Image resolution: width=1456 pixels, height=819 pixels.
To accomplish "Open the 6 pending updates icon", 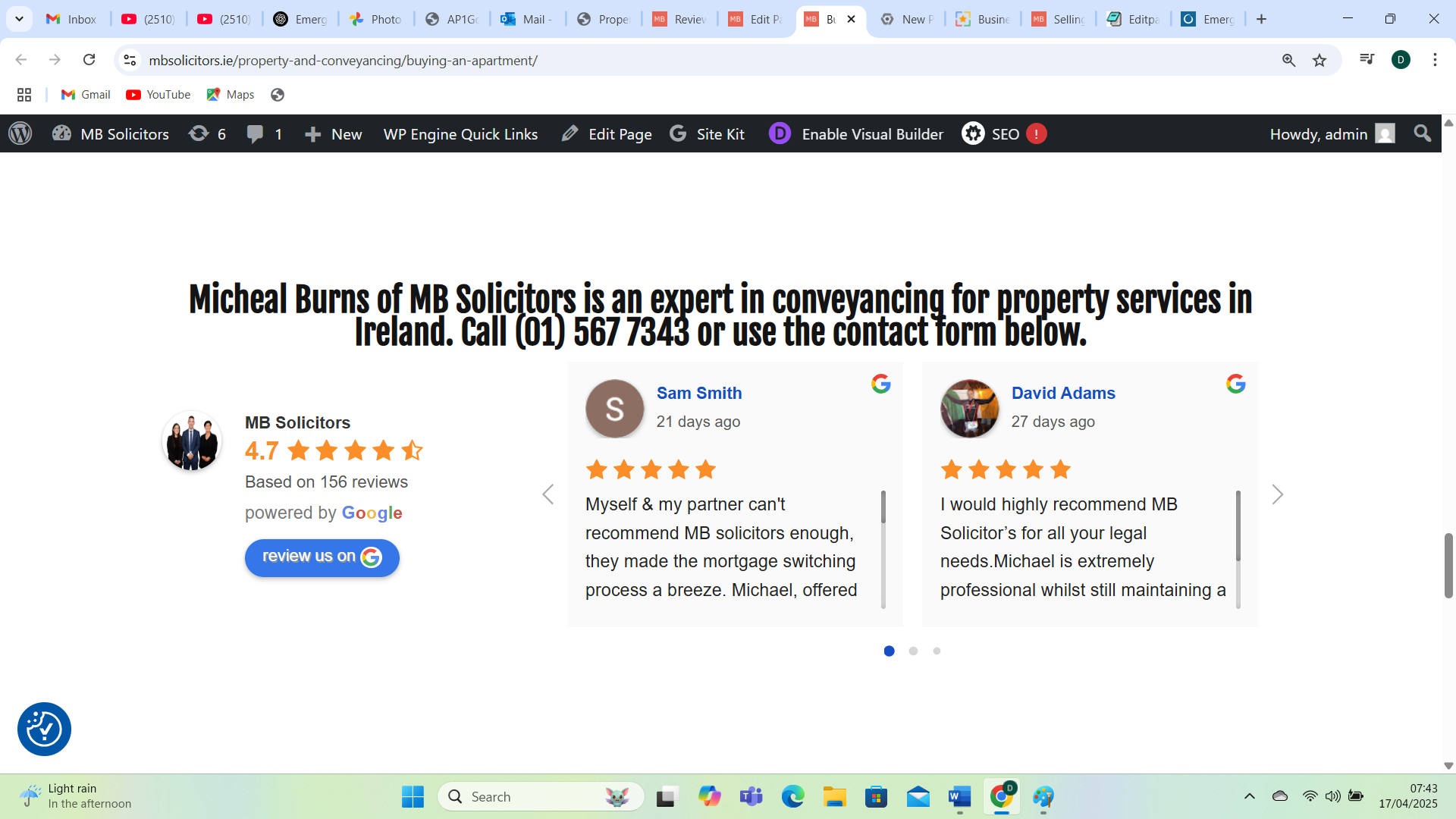I will click(x=207, y=133).
